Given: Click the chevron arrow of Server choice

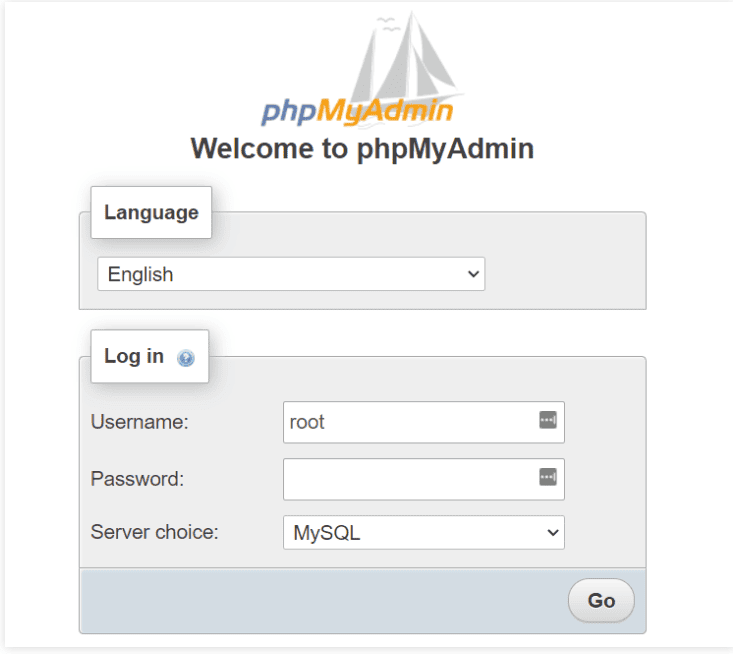Looking at the screenshot, I should [553, 533].
